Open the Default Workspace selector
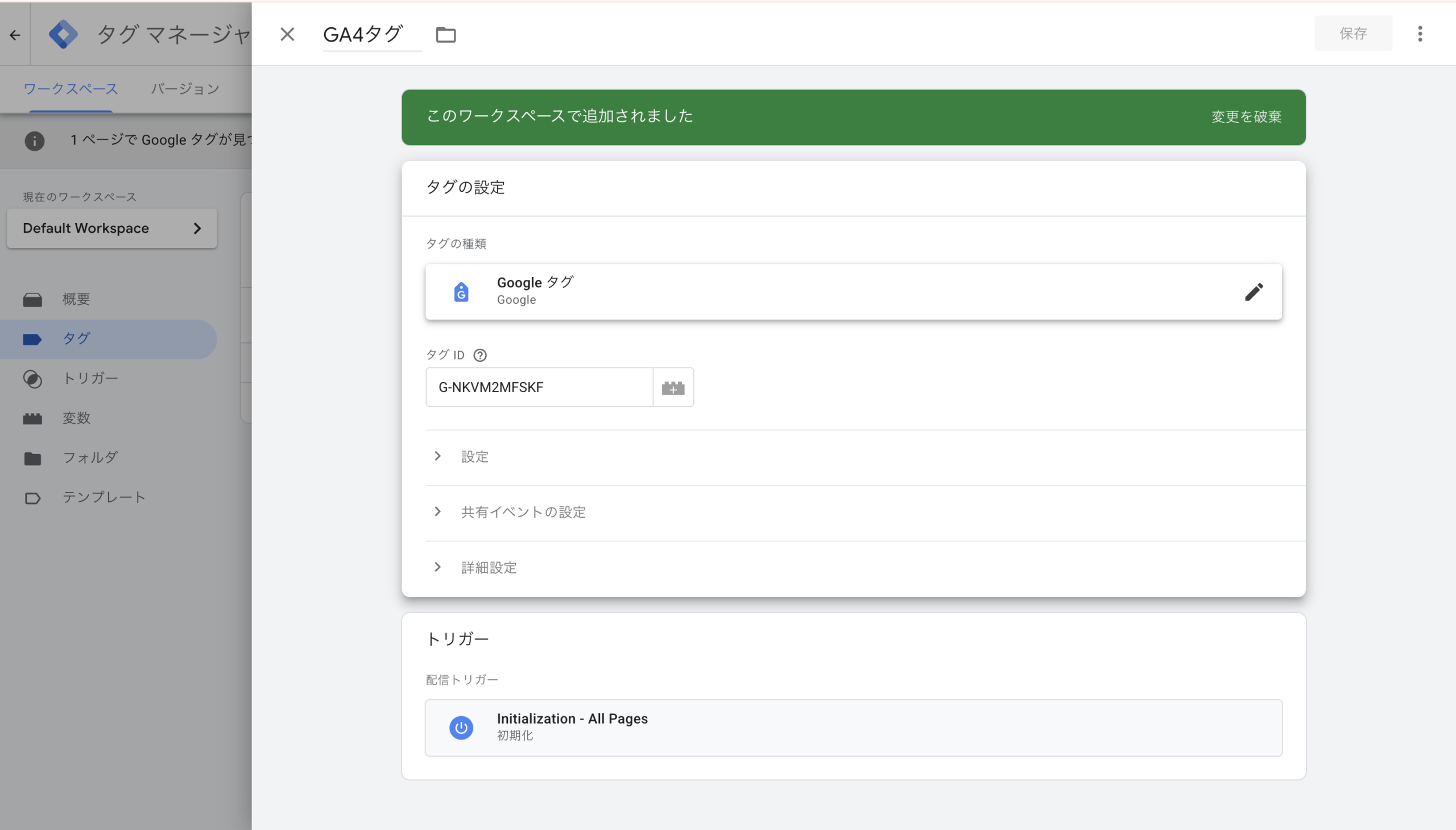The height and width of the screenshot is (830, 1456). (111, 228)
